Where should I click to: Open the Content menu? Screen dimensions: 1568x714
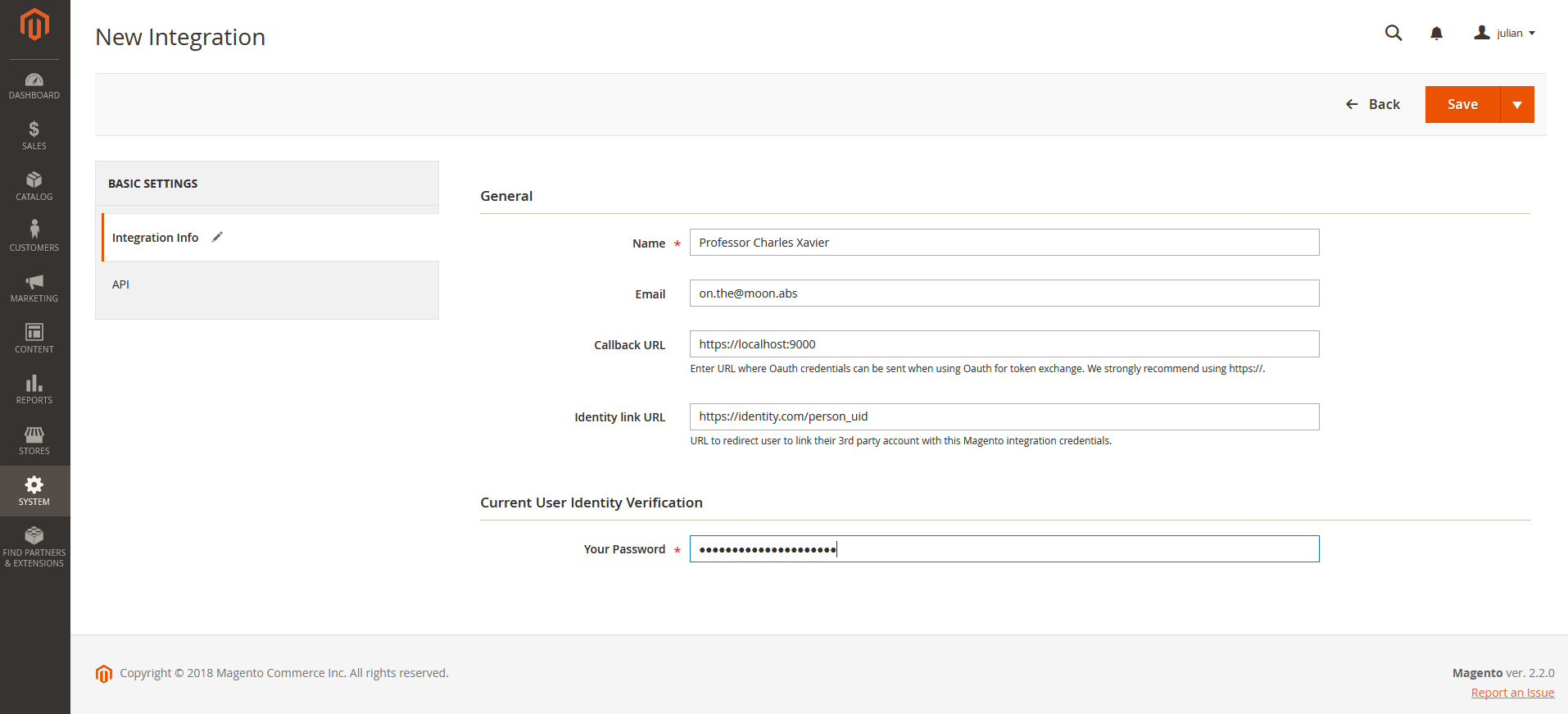coord(34,339)
